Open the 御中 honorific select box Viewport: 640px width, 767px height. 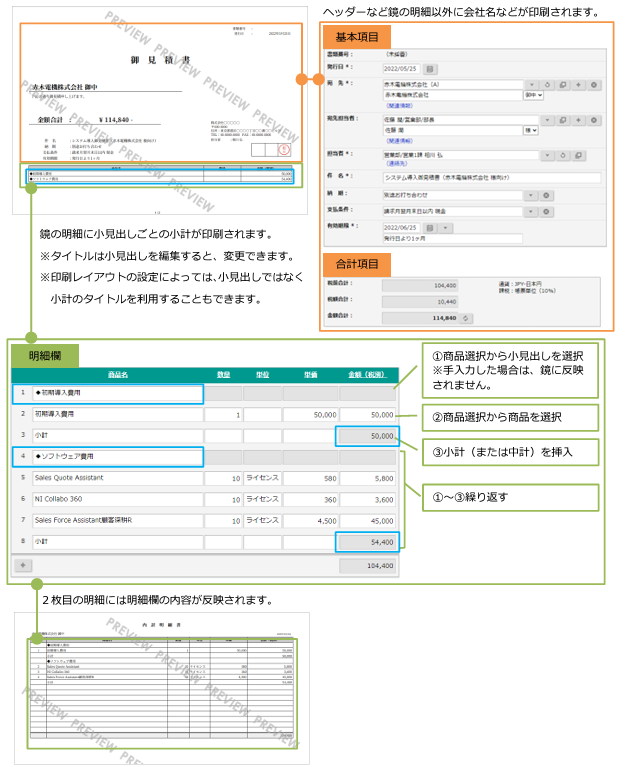(534, 95)
